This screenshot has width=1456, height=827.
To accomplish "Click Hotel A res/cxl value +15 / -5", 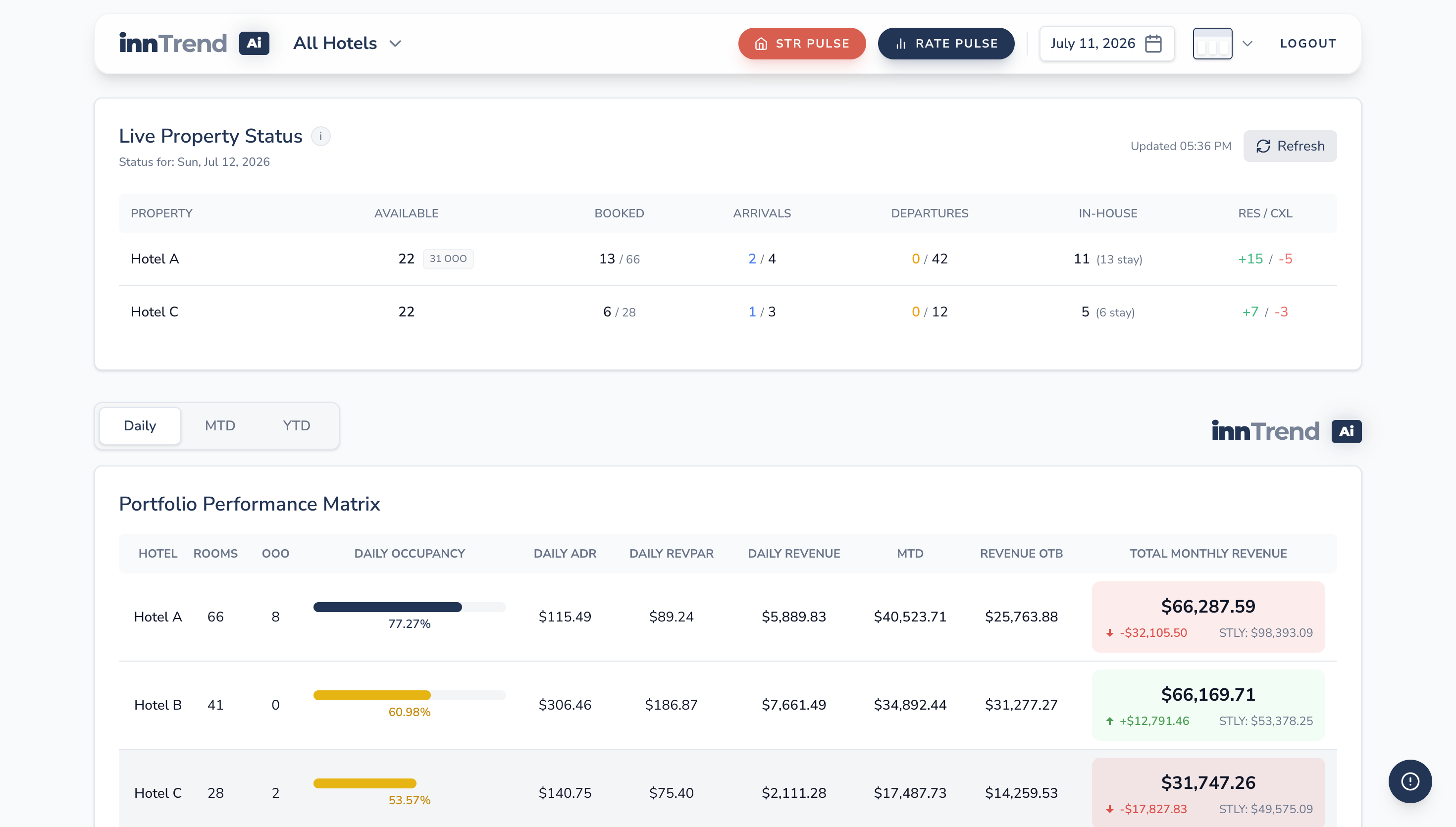I will tap(1265, 258).
